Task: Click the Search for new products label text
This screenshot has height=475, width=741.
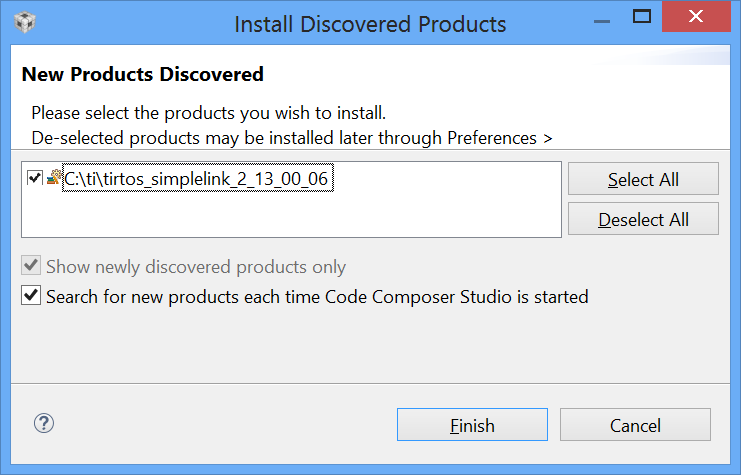Action: click(317, 297)
